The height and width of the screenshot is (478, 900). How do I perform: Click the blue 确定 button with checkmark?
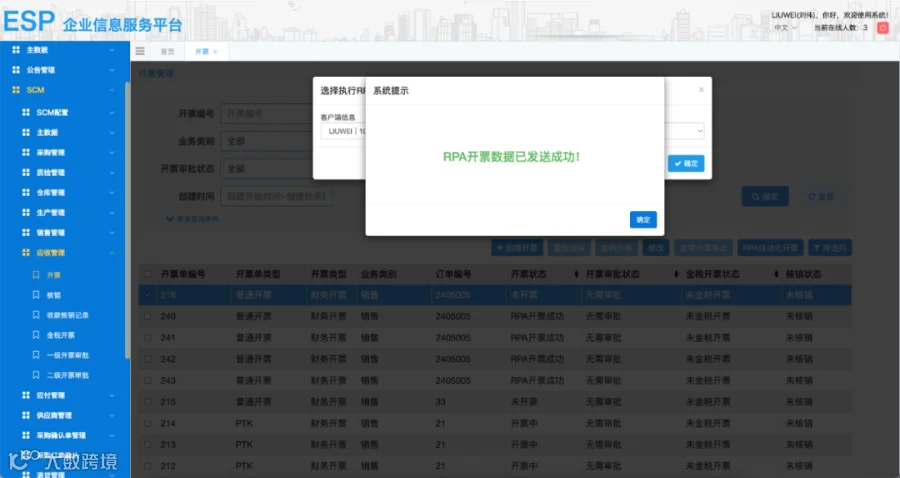(686, 164)
